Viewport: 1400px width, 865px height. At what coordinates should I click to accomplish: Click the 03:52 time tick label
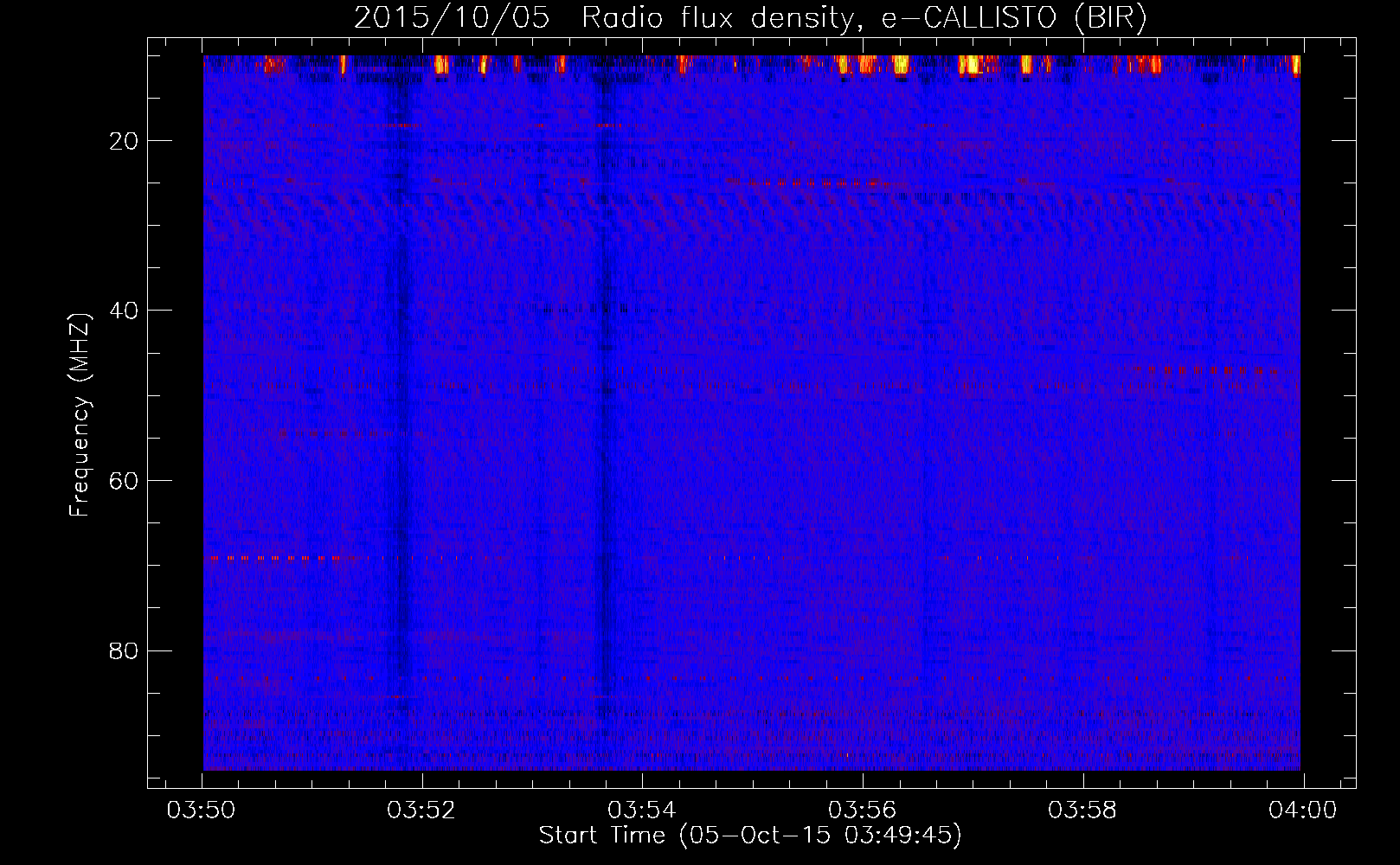coord(421,811)
